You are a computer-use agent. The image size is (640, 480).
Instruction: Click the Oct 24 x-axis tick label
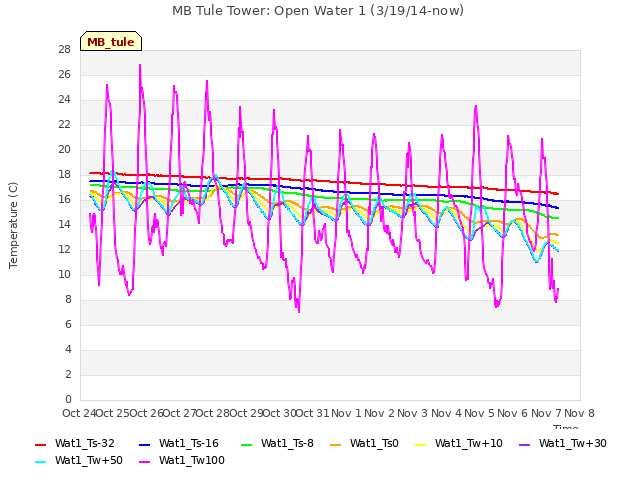(79, 413)
